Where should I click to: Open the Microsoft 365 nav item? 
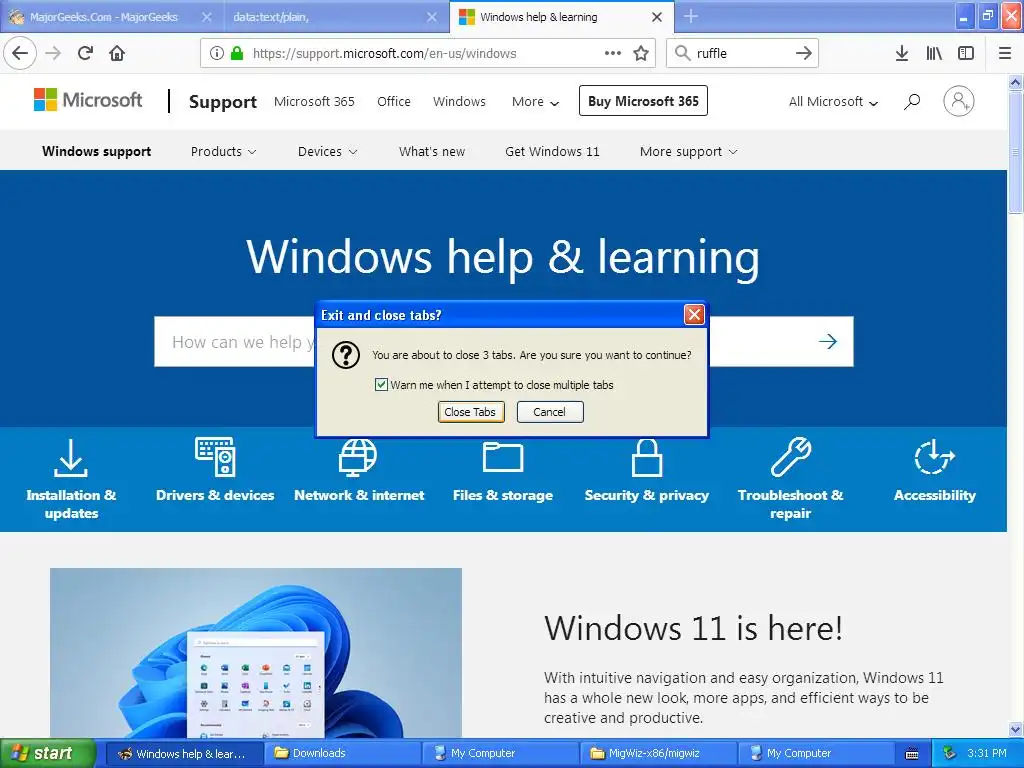click(314, 101)
